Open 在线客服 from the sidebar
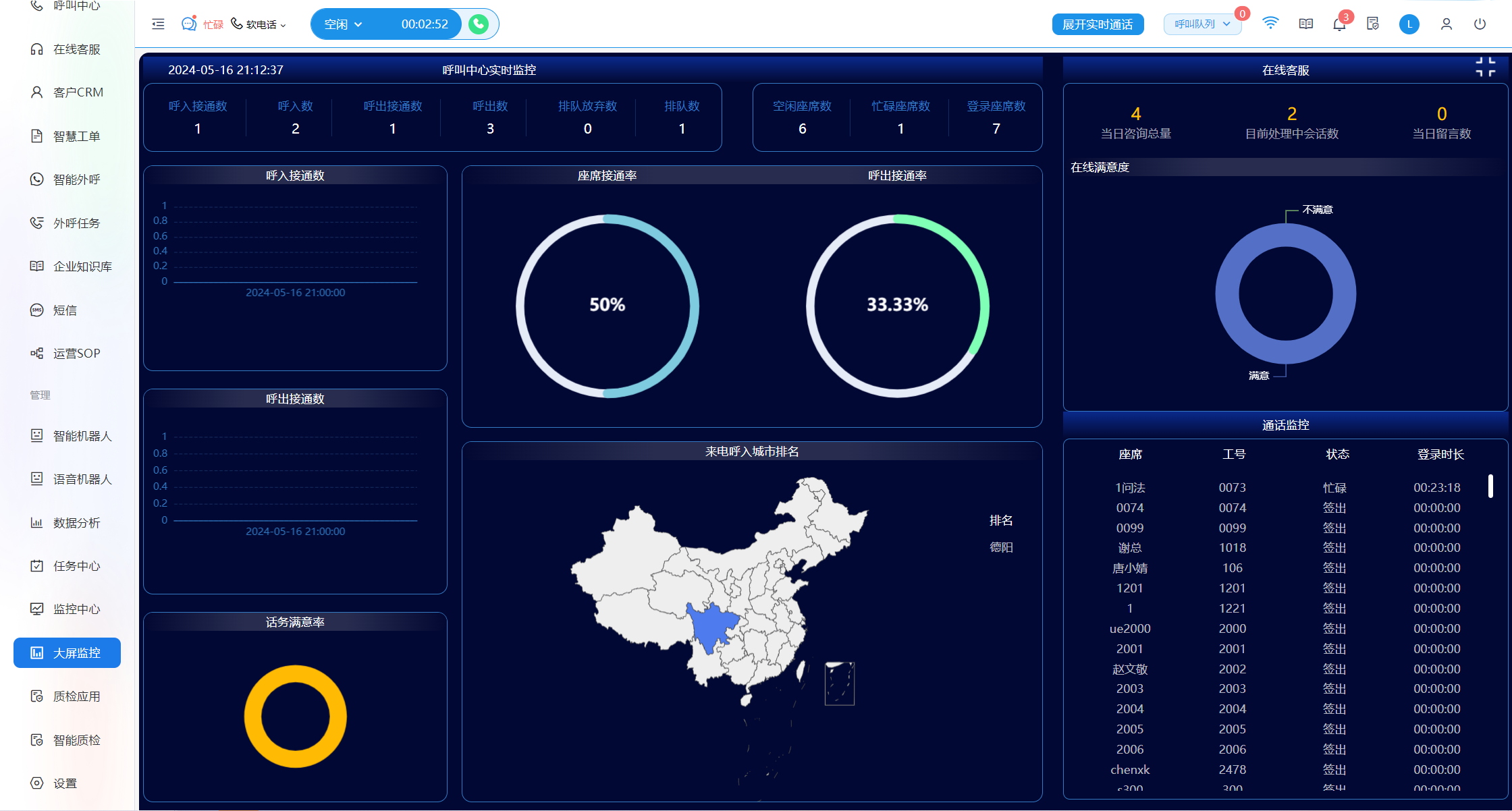Image resolution: width=1512 pixels, height=811 pixels. (x=66, y=49)
